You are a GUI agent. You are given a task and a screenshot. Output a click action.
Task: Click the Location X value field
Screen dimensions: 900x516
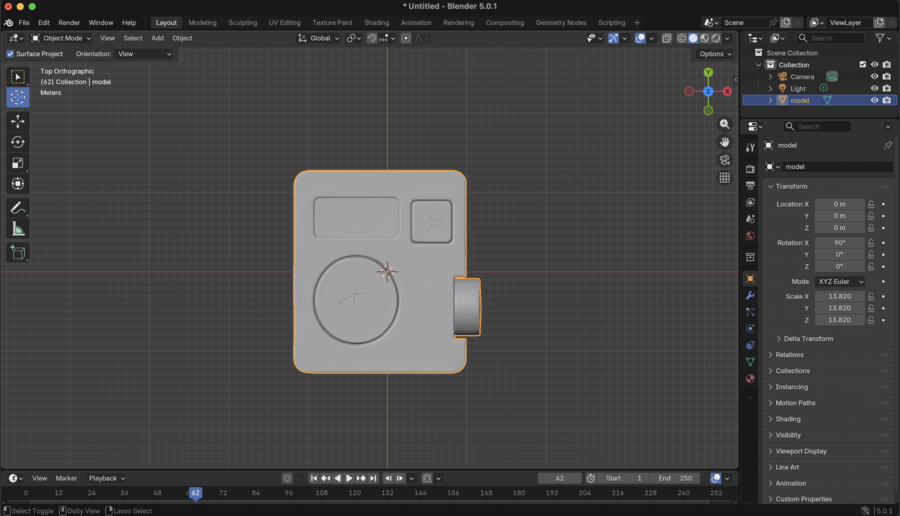[839, 204]
